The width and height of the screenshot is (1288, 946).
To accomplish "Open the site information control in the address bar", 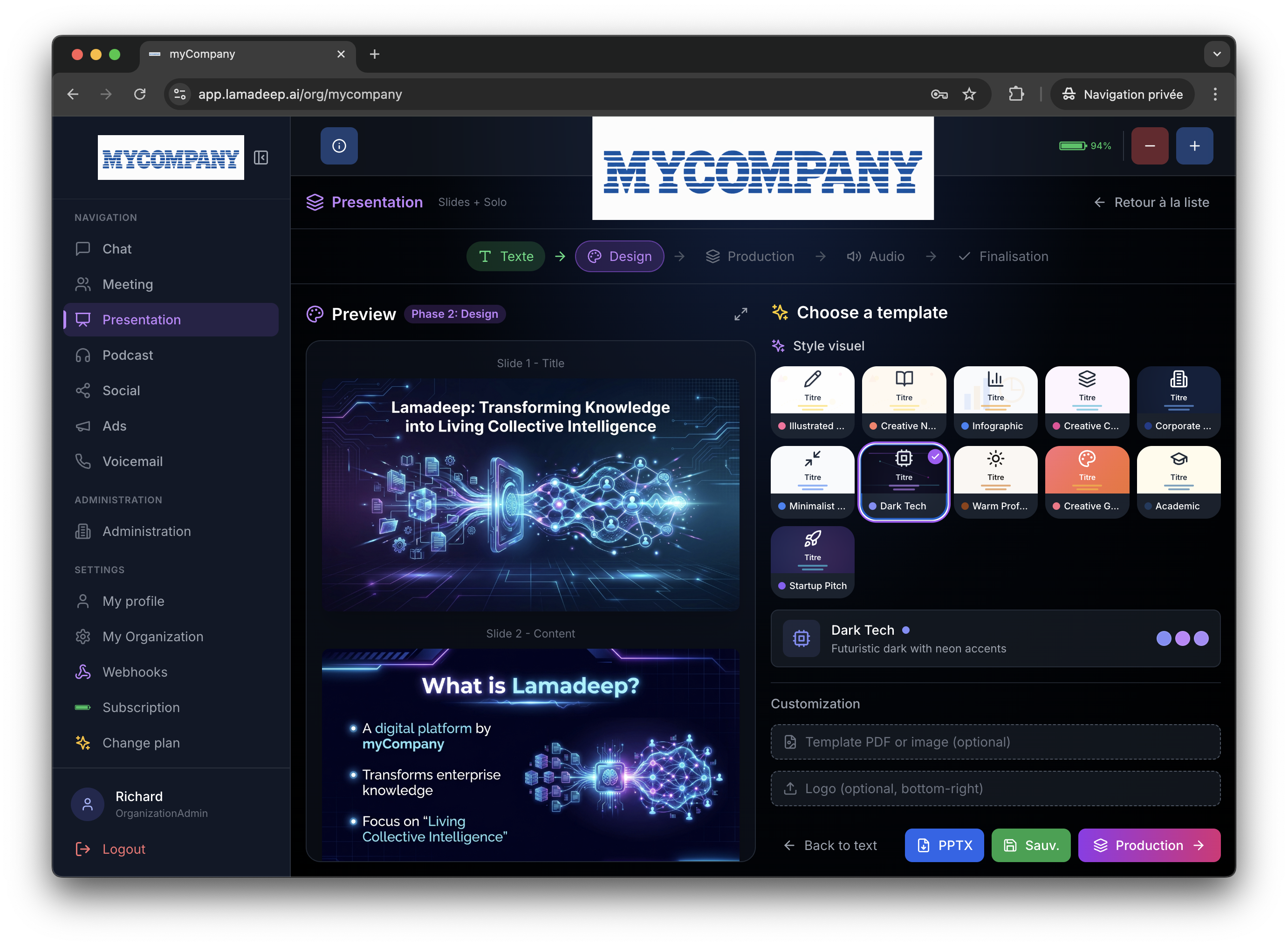I will tap(180, 94).
